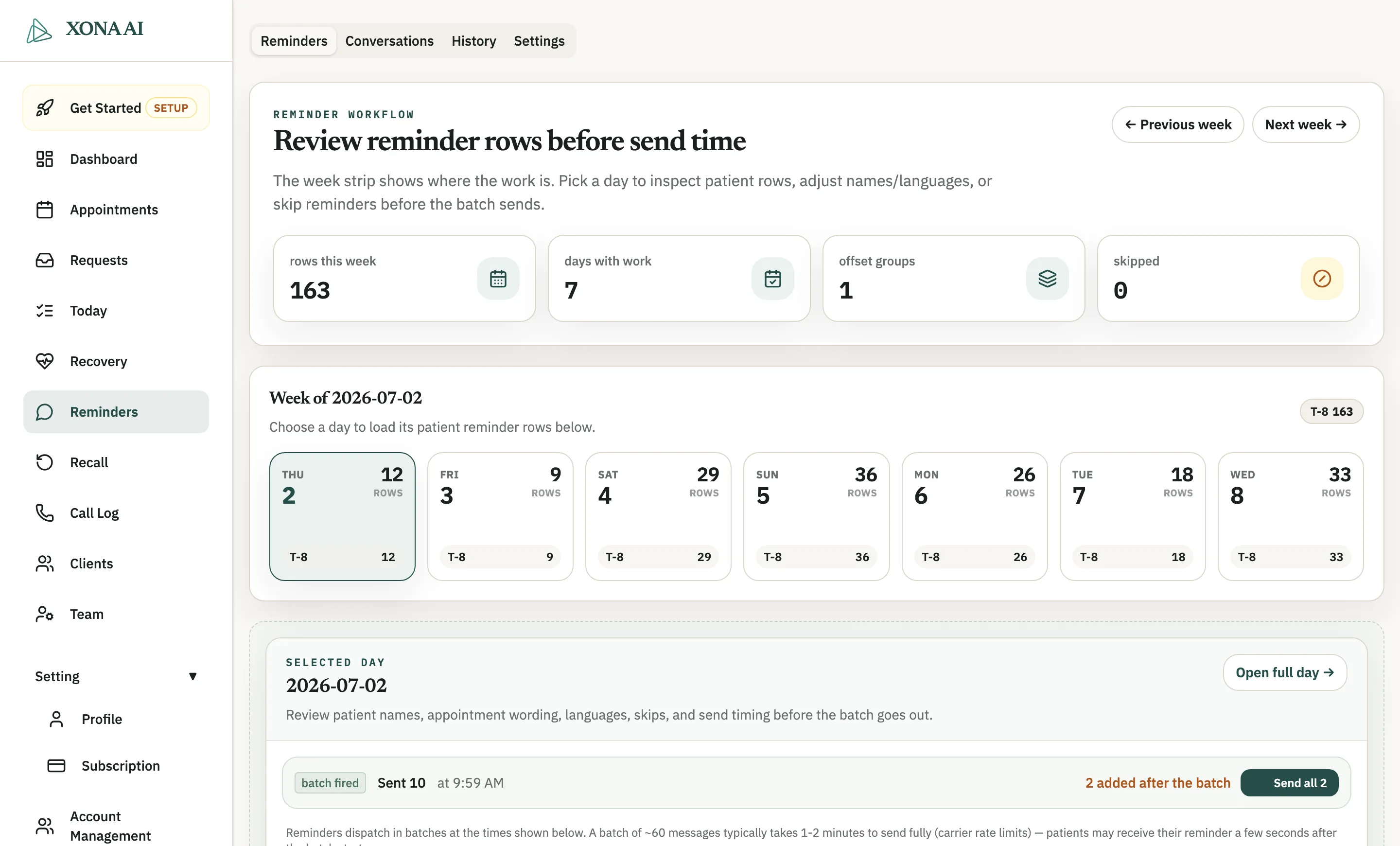
Task: Click the XONA AI logo icon
Action: coord(38,30)
